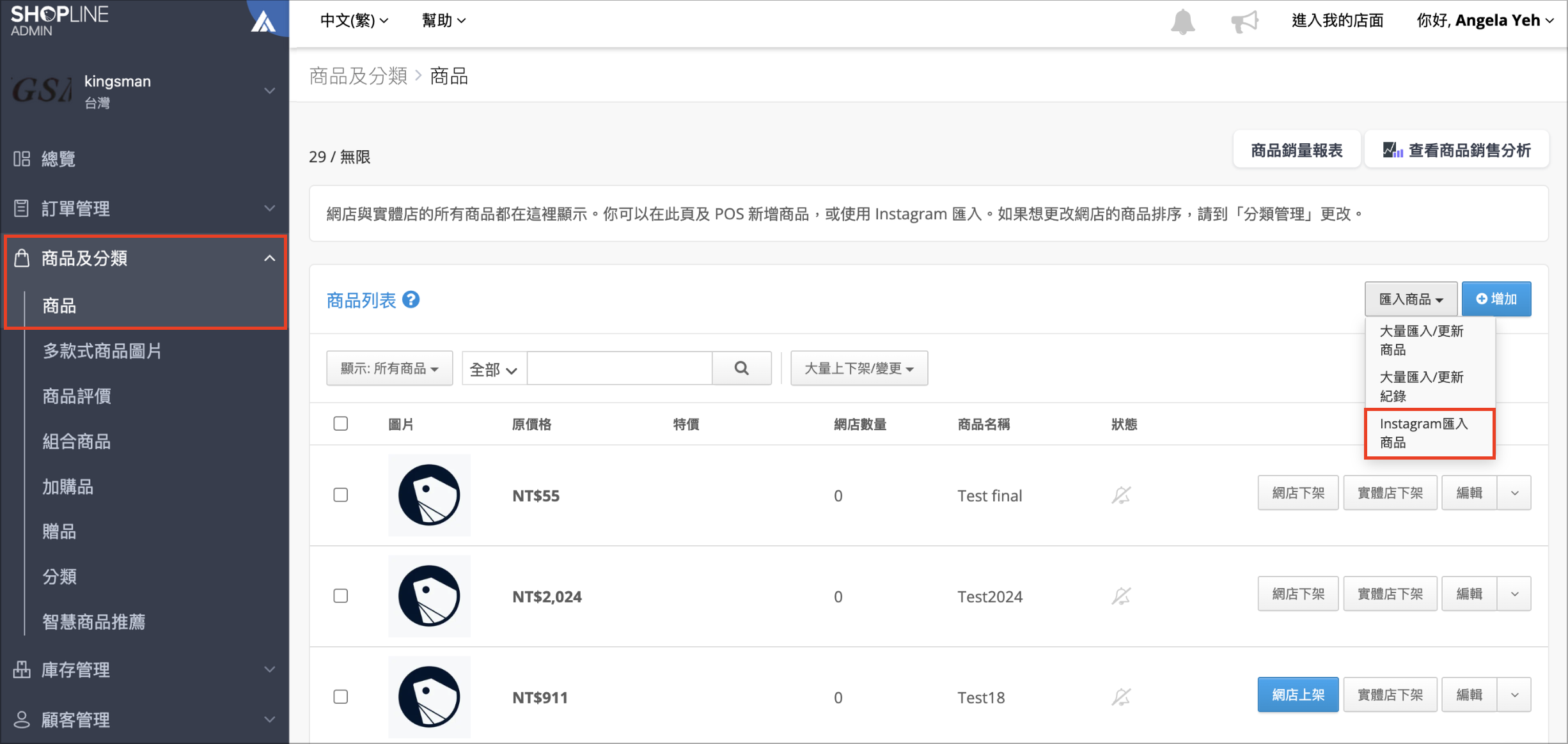Click 編輯 for Test final

pyautogui.click(x=1470, y=493)
